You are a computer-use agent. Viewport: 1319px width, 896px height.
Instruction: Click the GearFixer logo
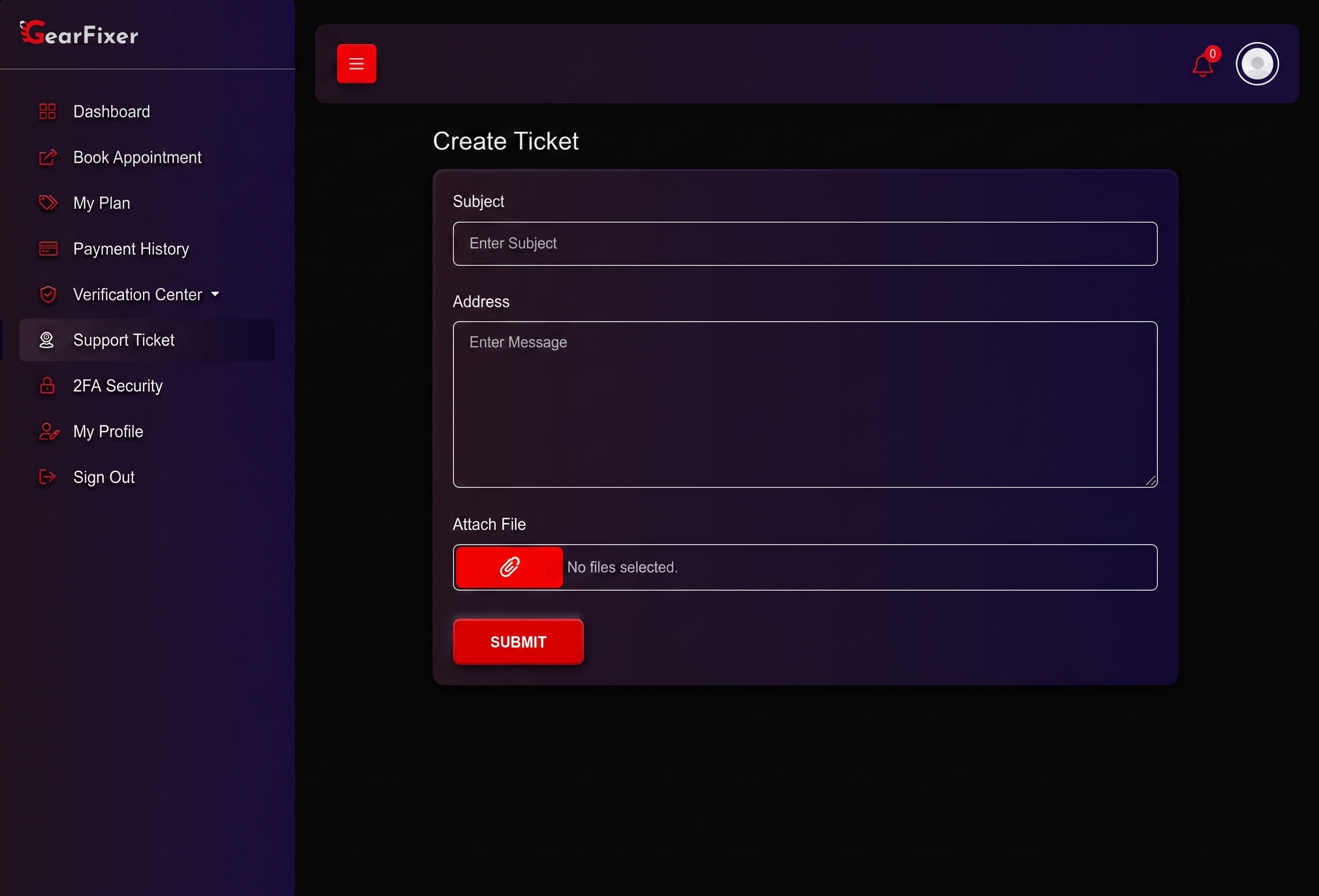click(x=79, y=33)
